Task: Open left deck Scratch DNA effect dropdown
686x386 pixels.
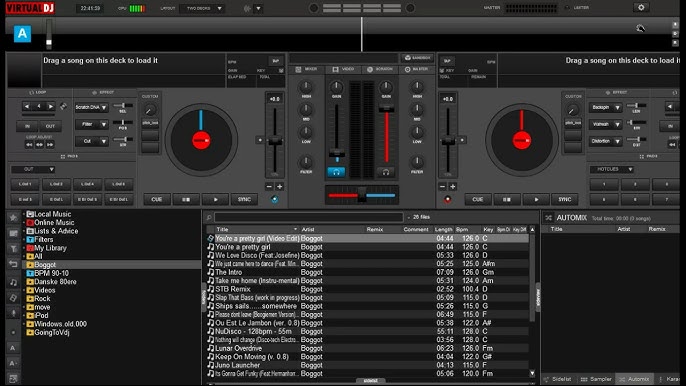Action: 91,107
